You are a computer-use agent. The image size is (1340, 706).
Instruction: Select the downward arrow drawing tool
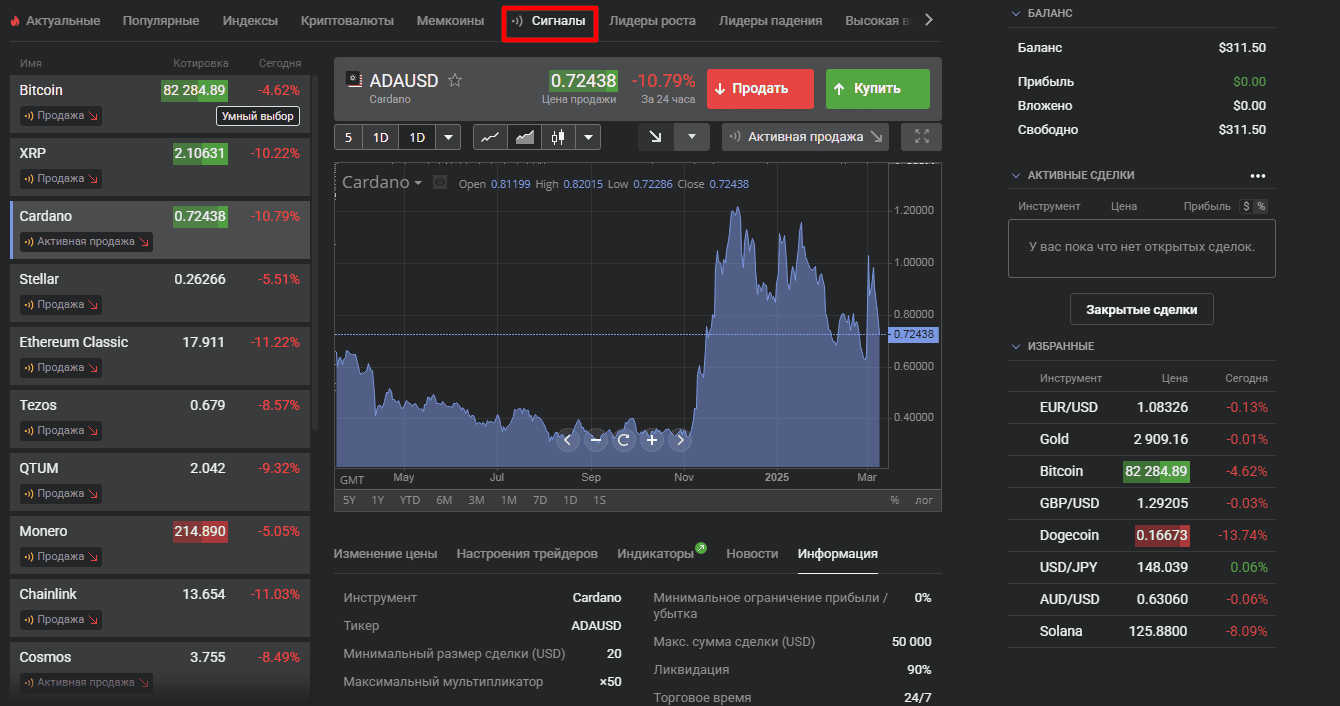coord(656,137)
